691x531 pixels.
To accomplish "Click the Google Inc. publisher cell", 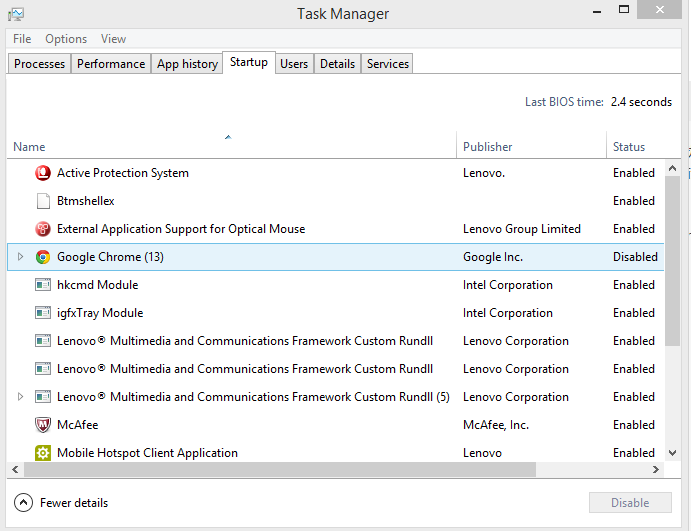I will click(x=493, y=257).
